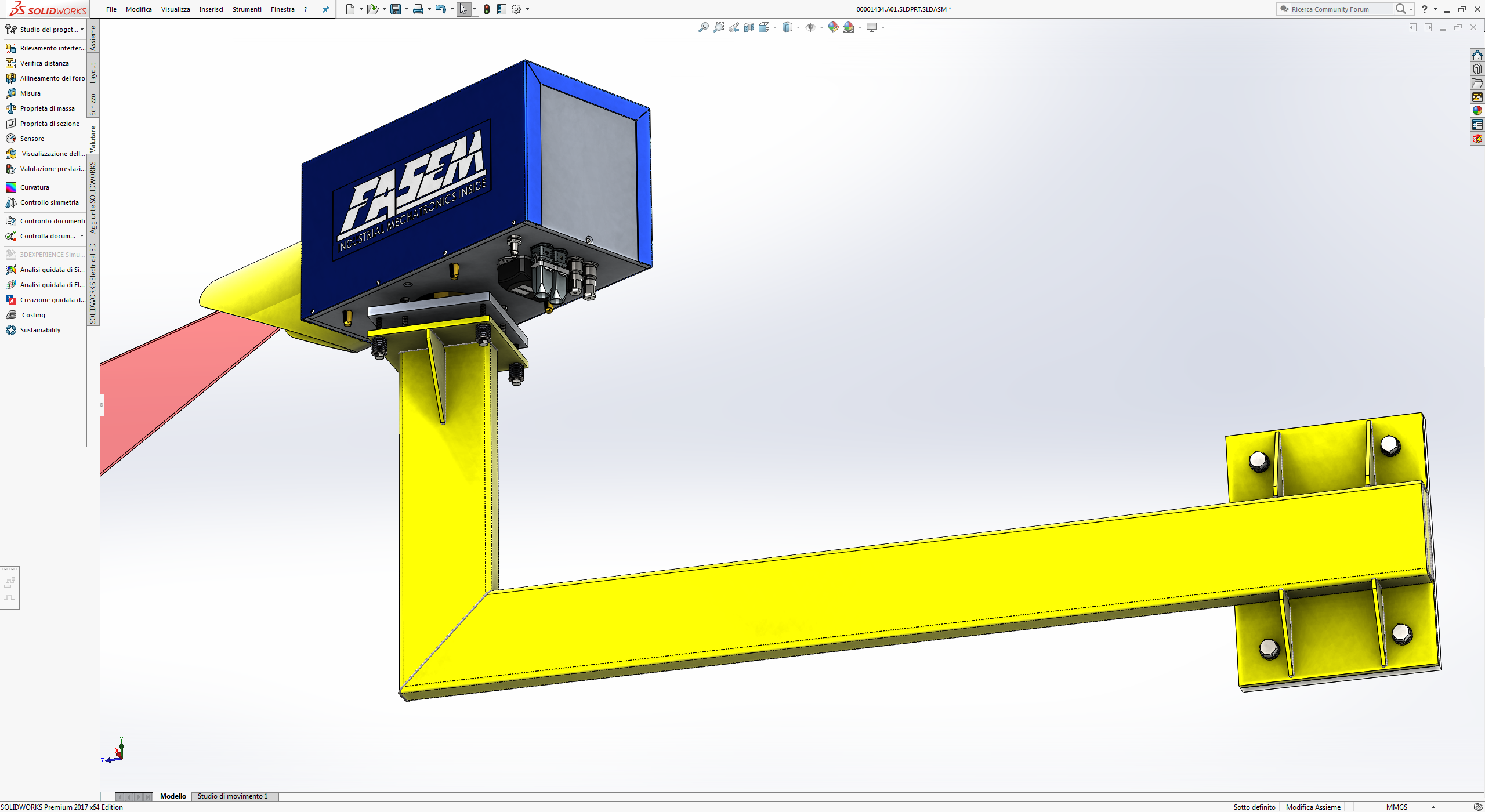Click the Zoom to Fit icon
Image resolution: width=1485 pixels, height=812 pixels.
pyautogui.click(x=703, y=27)
